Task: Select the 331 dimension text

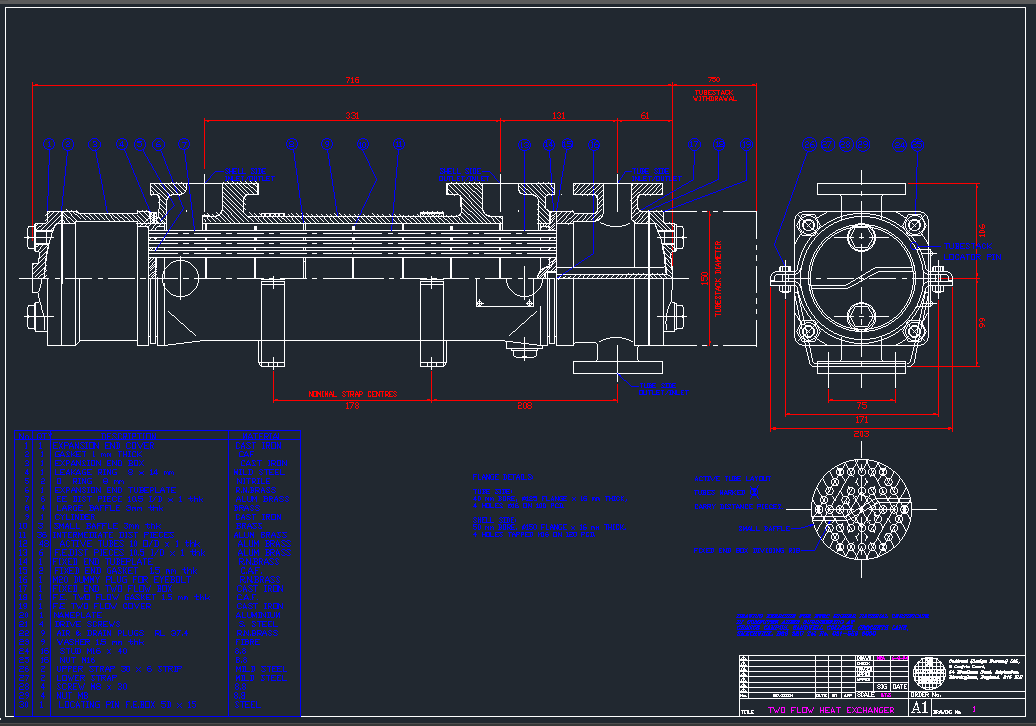Action: [x=352, y=116]
